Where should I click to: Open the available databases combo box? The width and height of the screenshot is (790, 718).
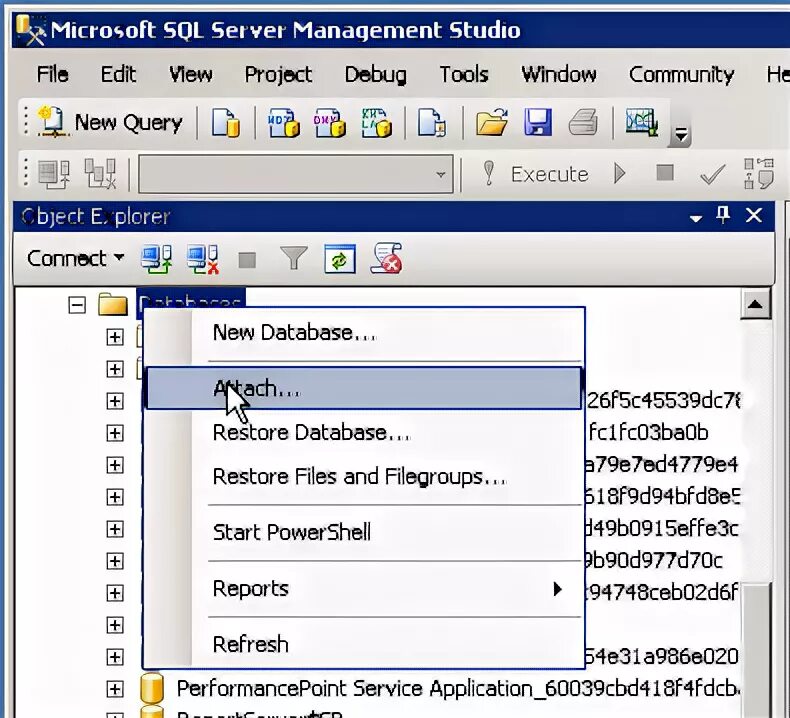(296, 174)
